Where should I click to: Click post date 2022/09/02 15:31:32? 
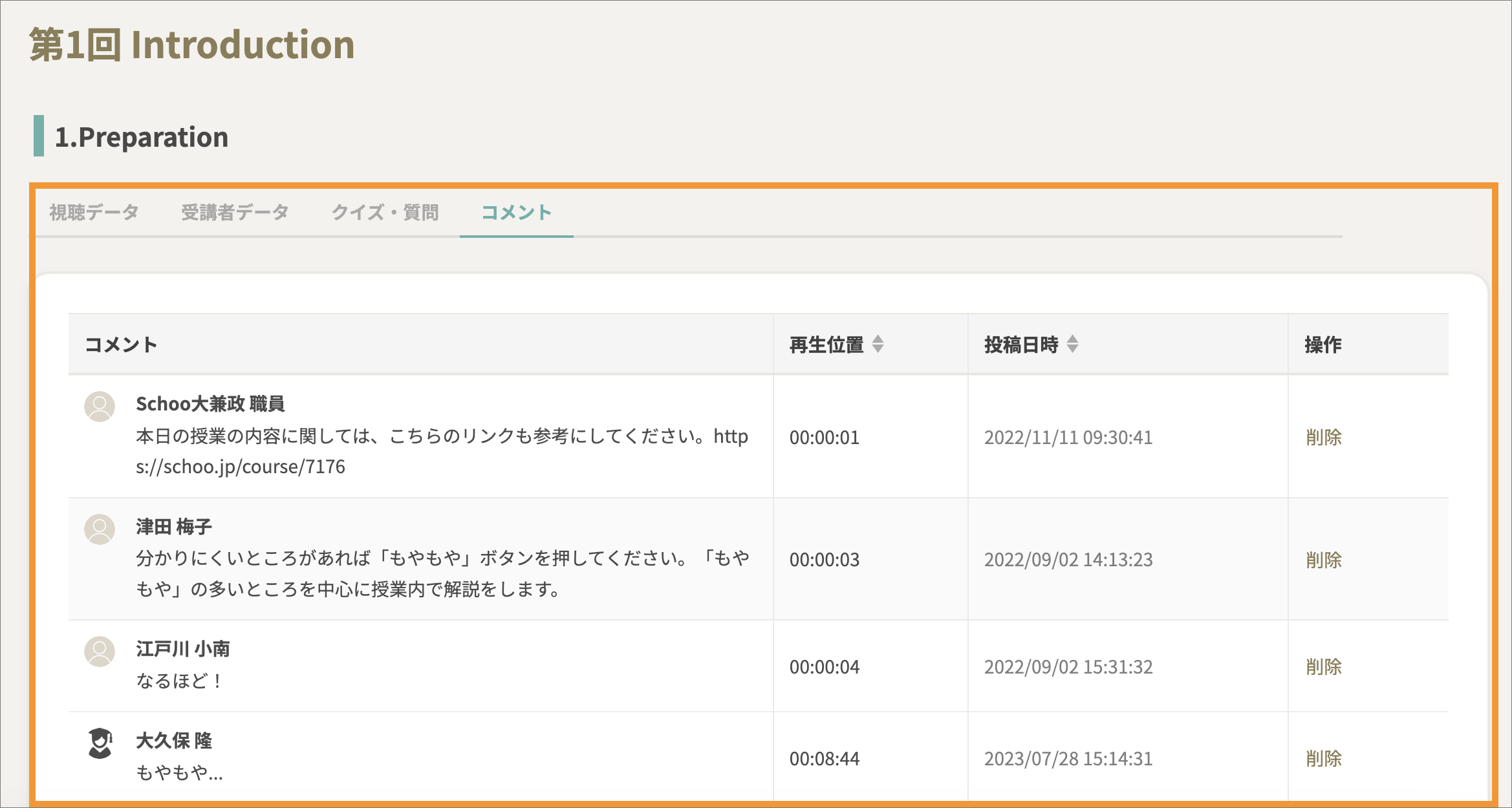[x=1068, y=666]
